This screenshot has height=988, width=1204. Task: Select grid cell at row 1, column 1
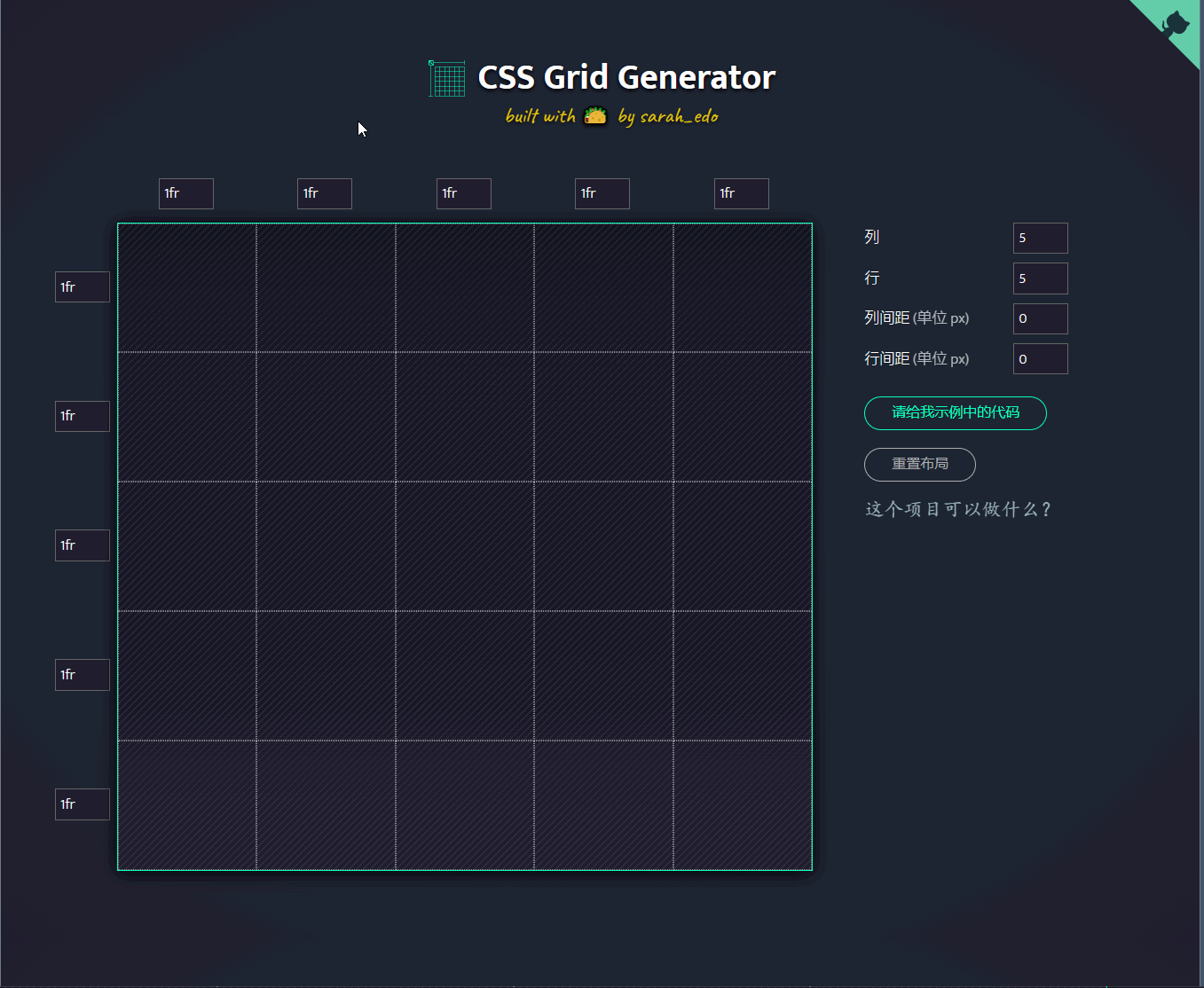click(187, 288)
